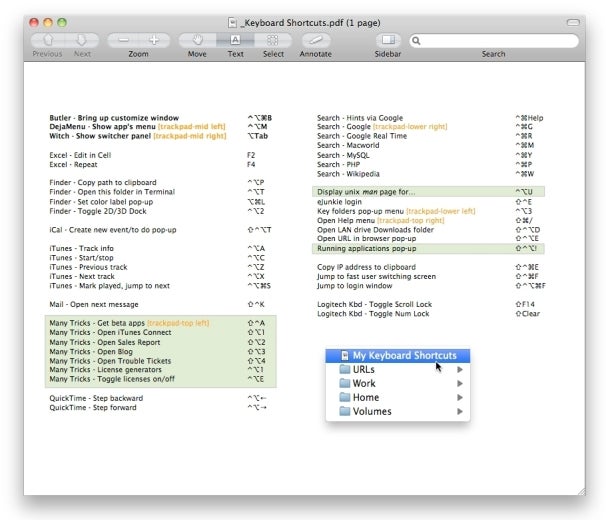This screenshot has width=606, height=520.
Task: Click the Volumes folder icon
Action: point(344,411)
